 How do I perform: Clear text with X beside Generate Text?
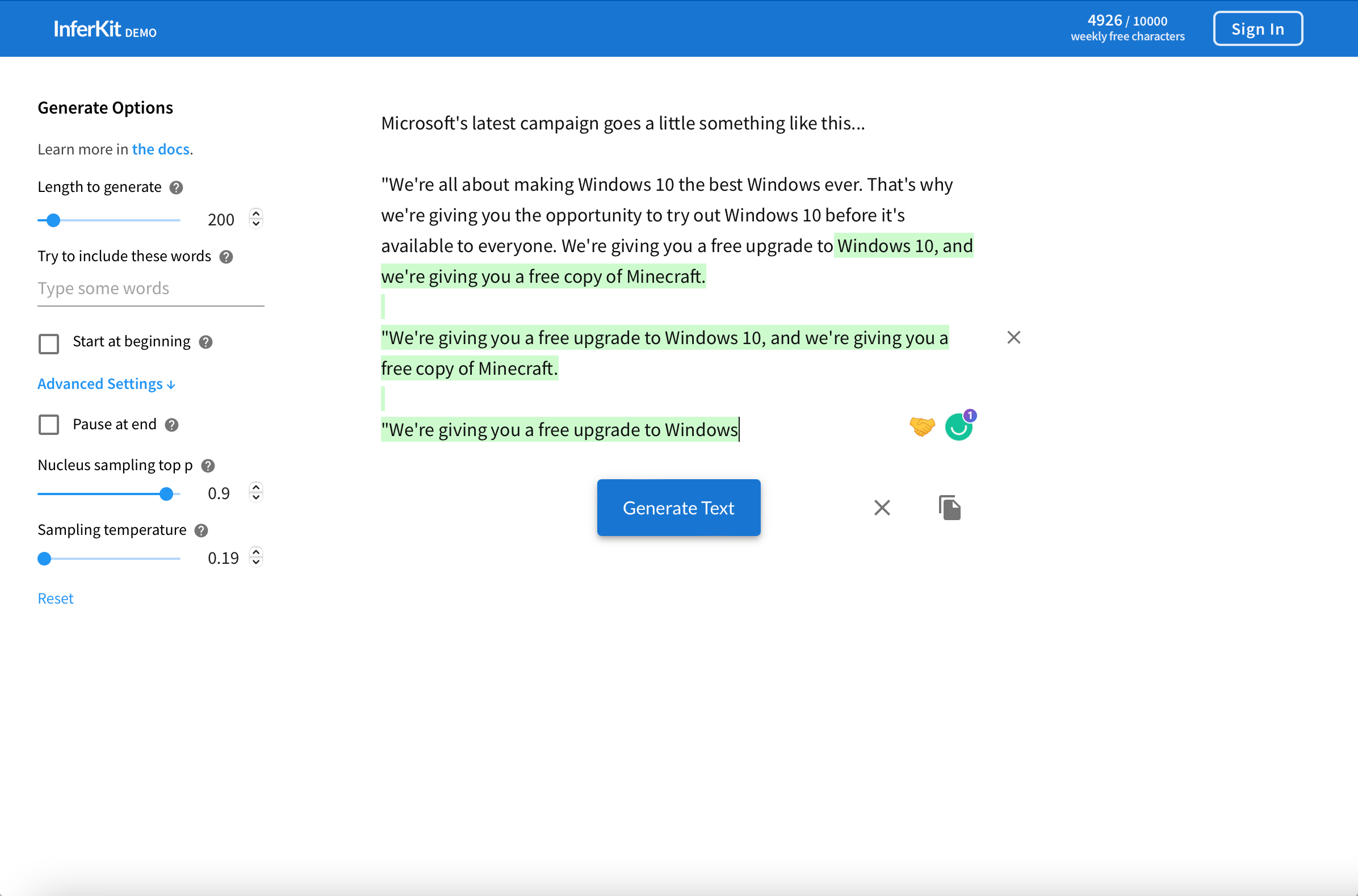(x=882, y=508)
